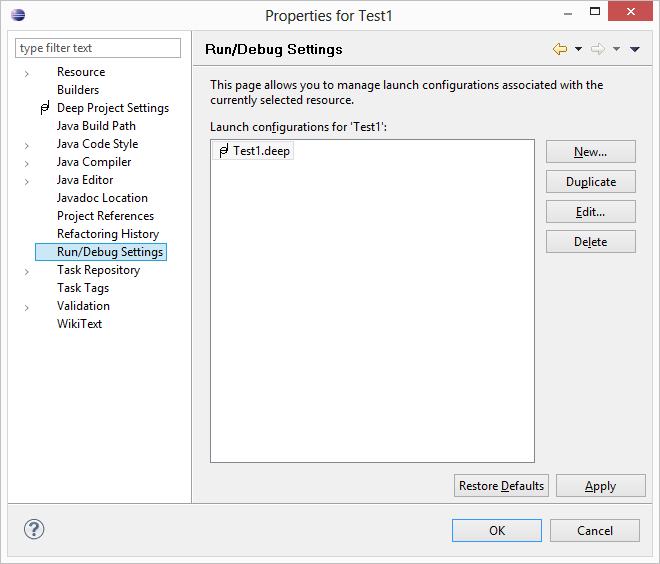Click the back navigation arrow icon
660x564 pixels.
pos(560,49)
